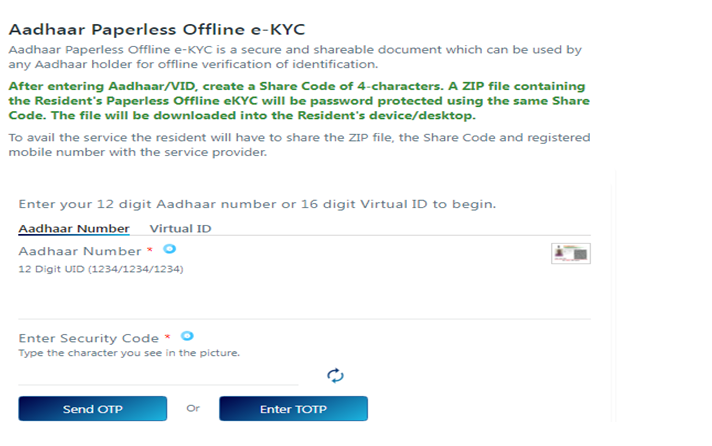Screen dimensions: 712x446
Task: Refresh the captcha security code image
Action: coord(335,375)
